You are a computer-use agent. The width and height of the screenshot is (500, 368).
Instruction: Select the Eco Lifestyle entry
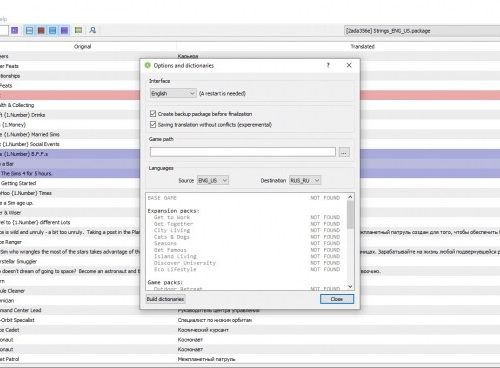[175, 269]
